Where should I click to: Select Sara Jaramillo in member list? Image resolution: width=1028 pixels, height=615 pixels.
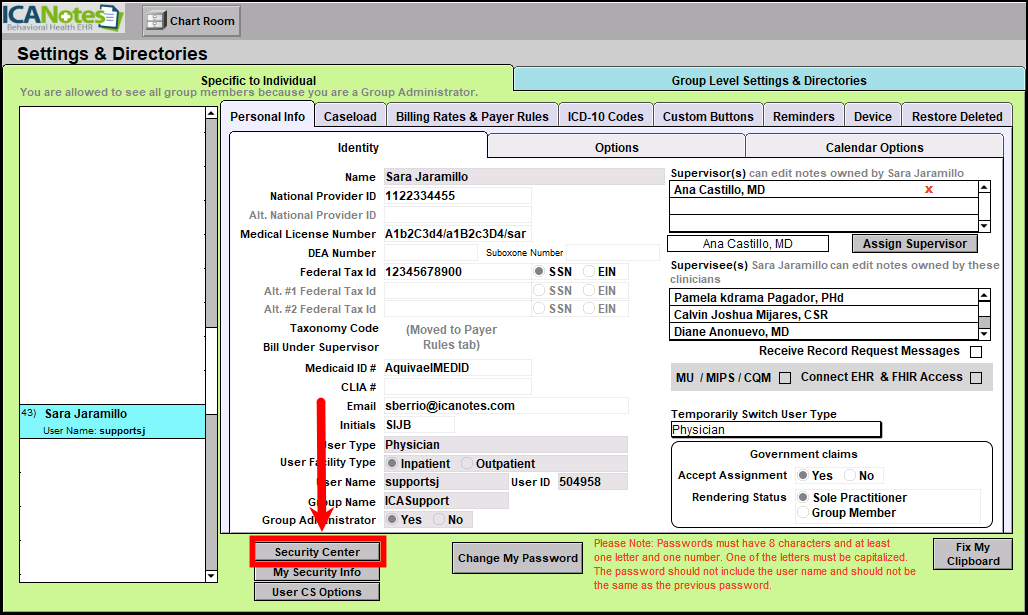(x=111, y=421)
